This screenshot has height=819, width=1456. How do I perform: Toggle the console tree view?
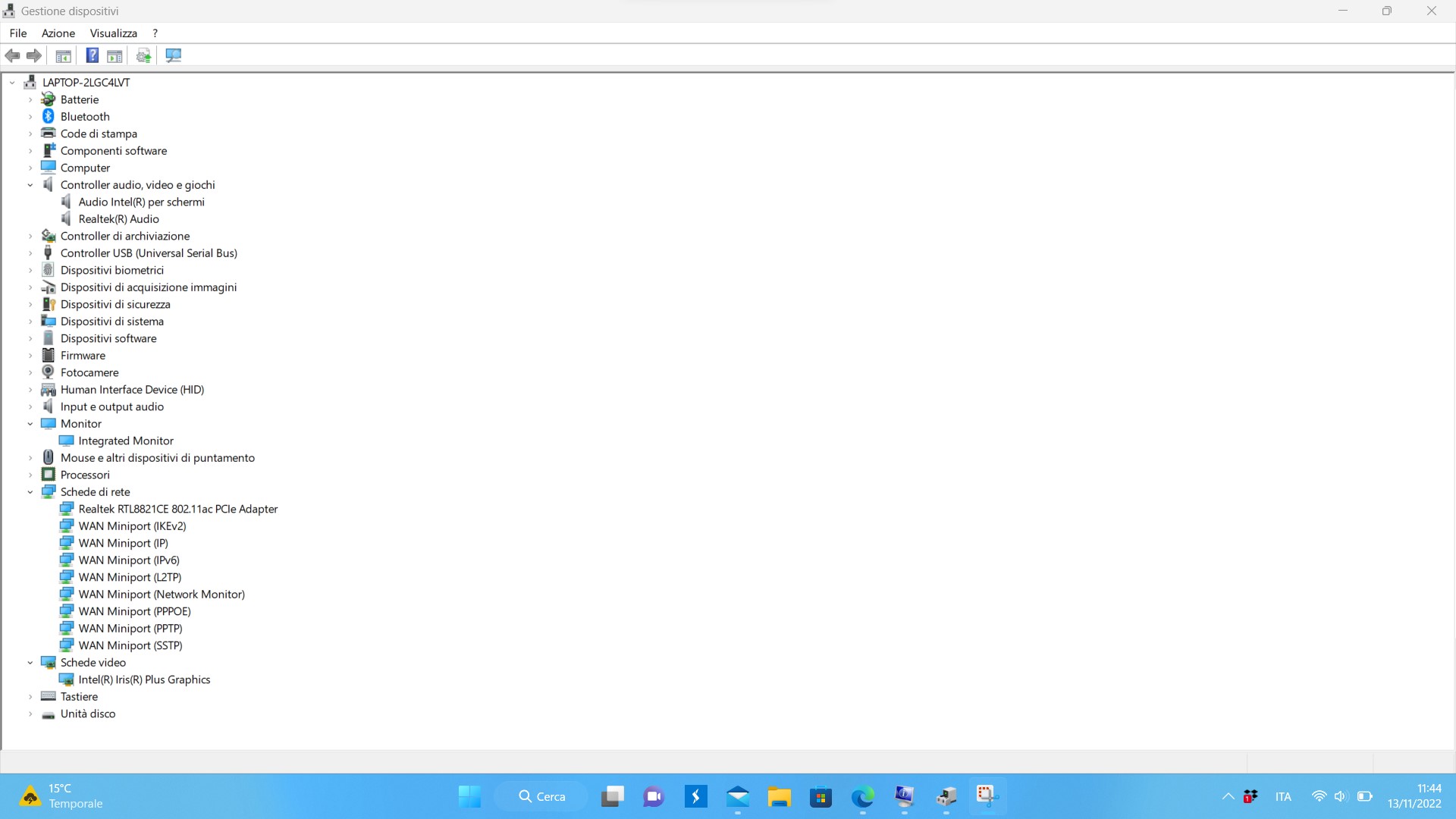pos(63,55)
